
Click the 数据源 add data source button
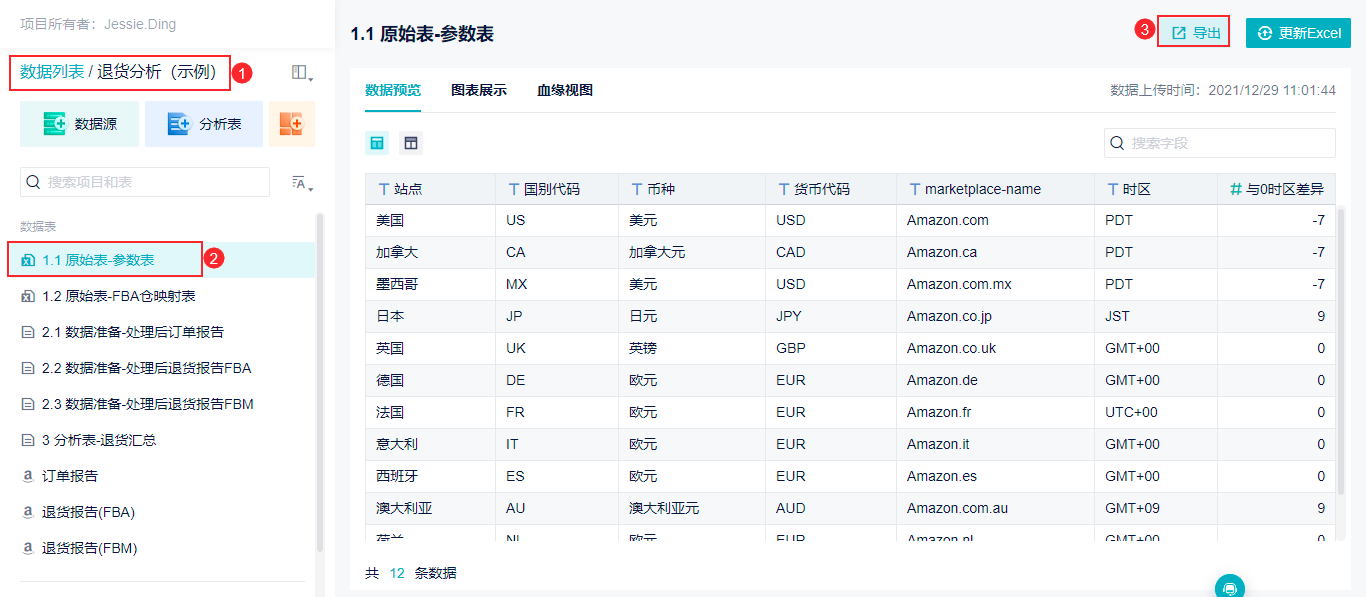click(81, 124)
